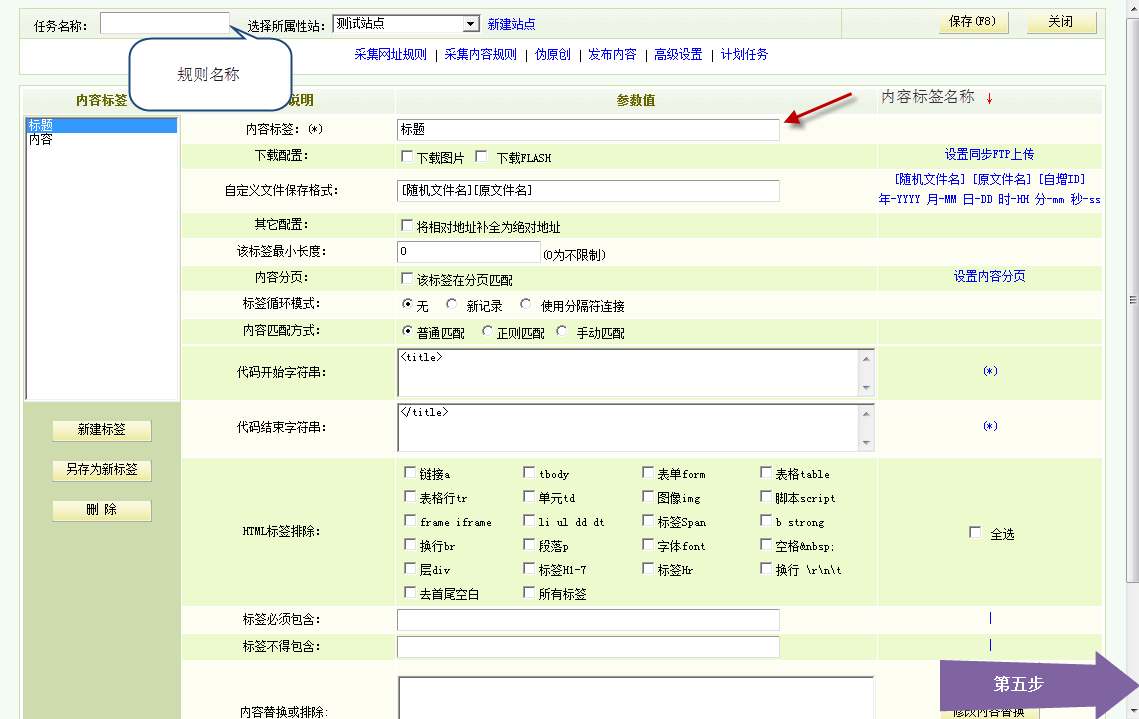Insert the 月-MM date placeholder

click(941, 199)
